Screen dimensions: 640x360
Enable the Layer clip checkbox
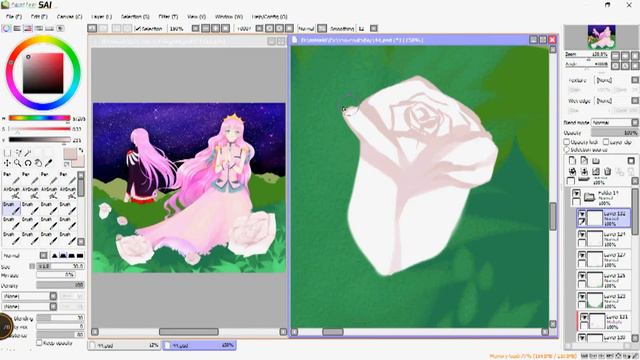click(x=606, y=142)
